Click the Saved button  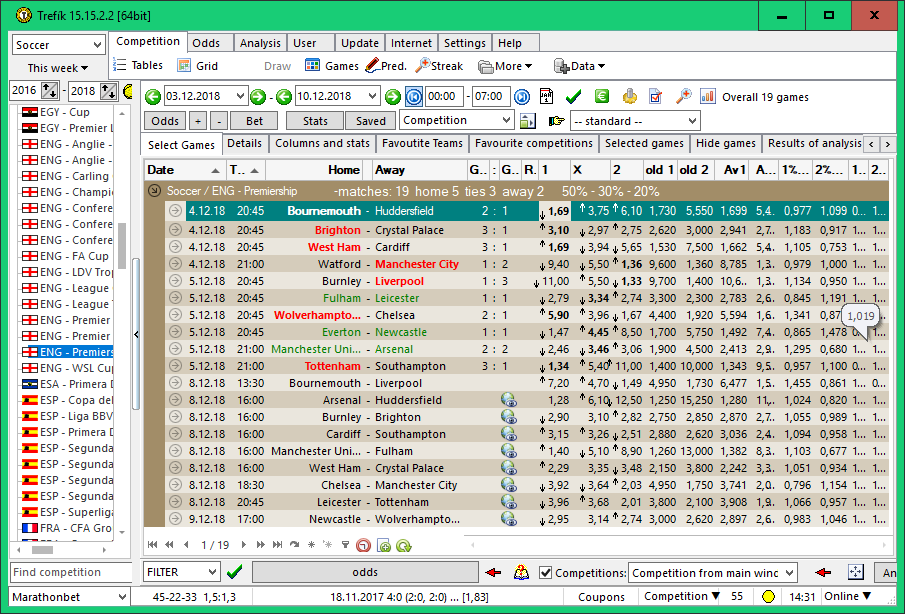tap(370, 121)
